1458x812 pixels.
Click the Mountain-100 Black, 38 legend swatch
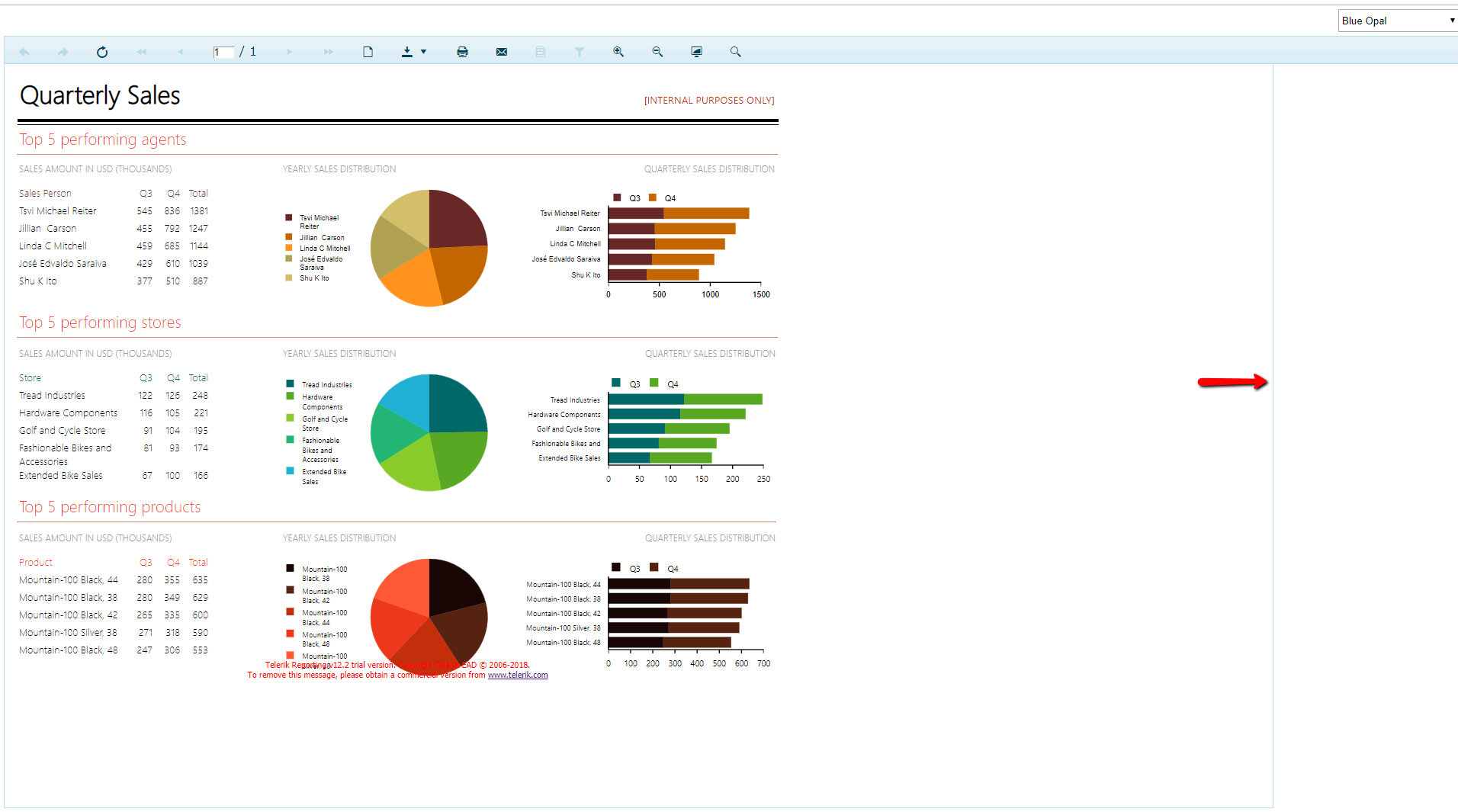pyautogui.click(x=290, y=568)
